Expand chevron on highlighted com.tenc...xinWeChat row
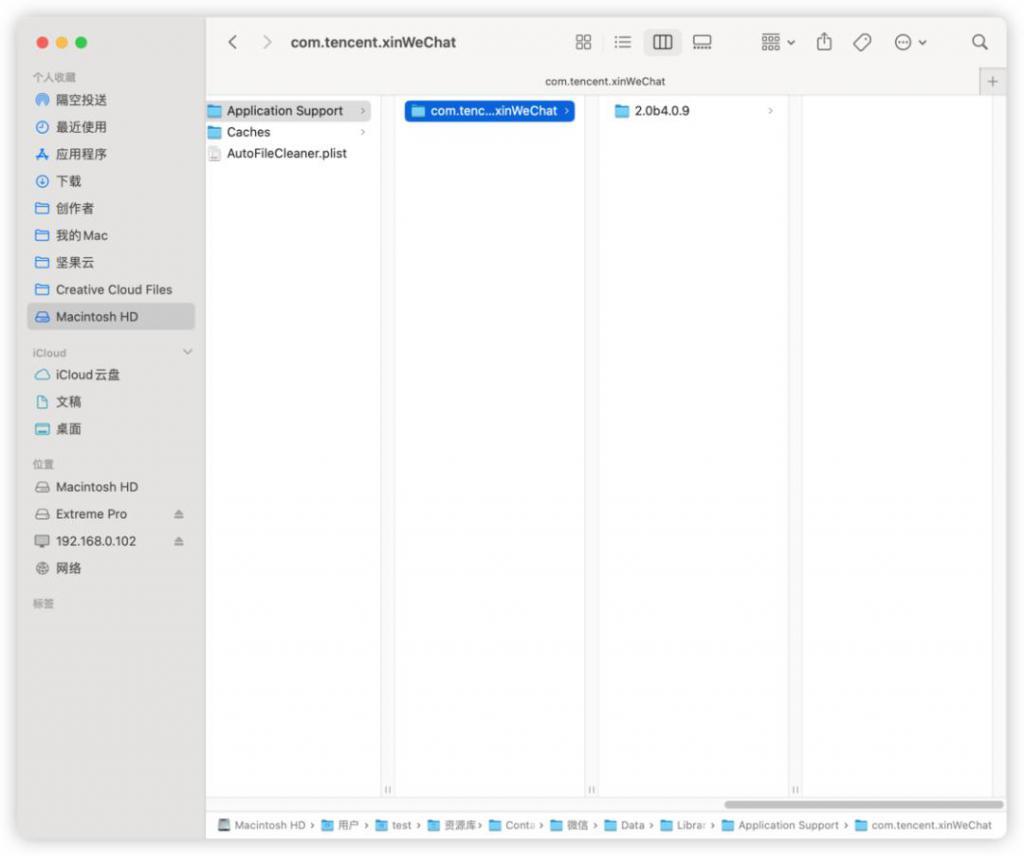The width and height of the screenshot is (1024, 856). pyautogui.click(x=566, y=111)
